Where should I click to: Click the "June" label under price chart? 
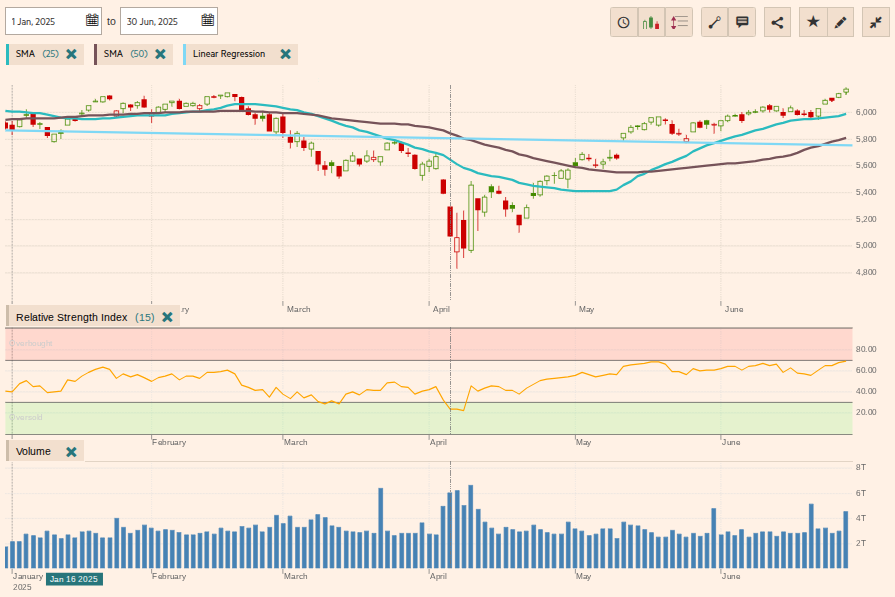[x=734, y=309]
